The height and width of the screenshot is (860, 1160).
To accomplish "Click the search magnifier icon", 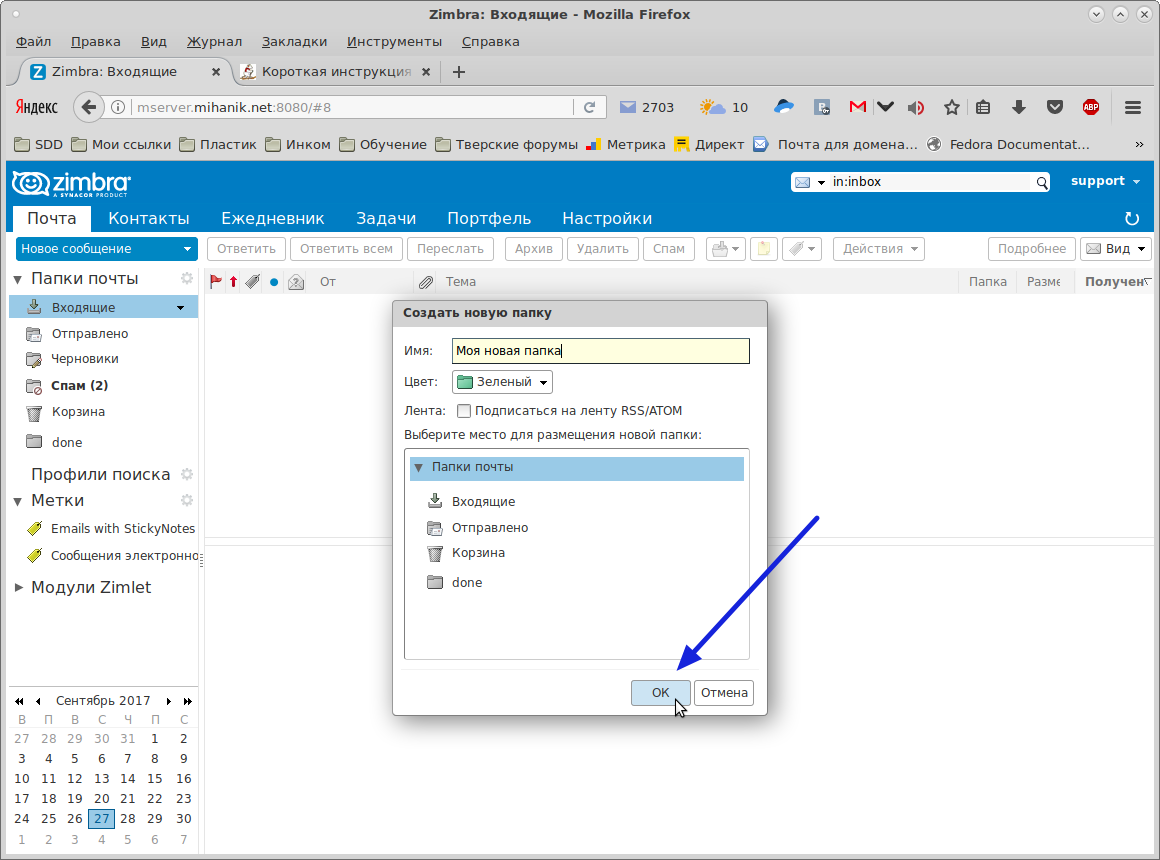I will (1042, 182).
